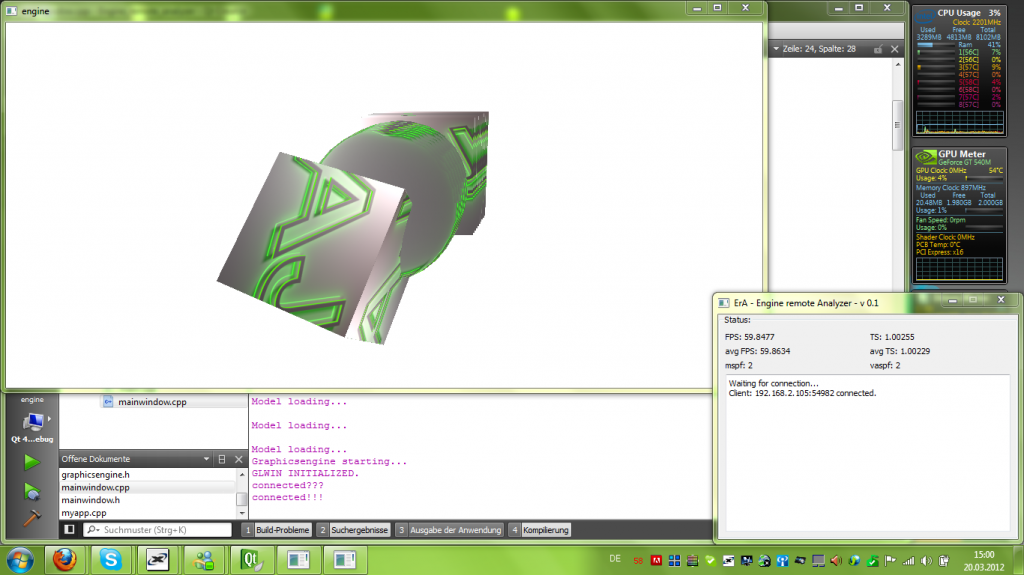
Task: Click the open documents list scrollbar
Action: [242, 499]
